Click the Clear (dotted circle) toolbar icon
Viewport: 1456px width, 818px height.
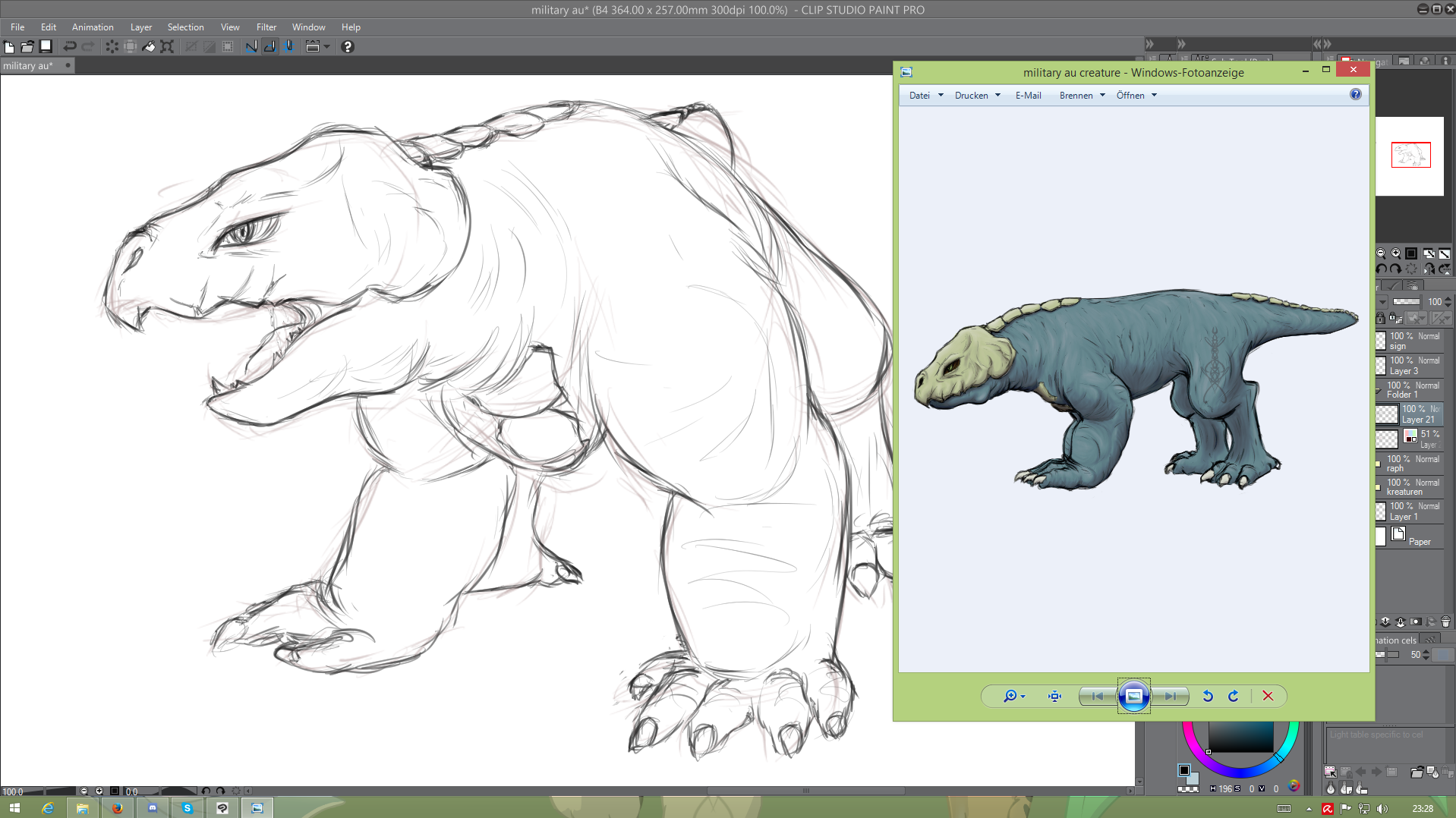tap(112, 47)
